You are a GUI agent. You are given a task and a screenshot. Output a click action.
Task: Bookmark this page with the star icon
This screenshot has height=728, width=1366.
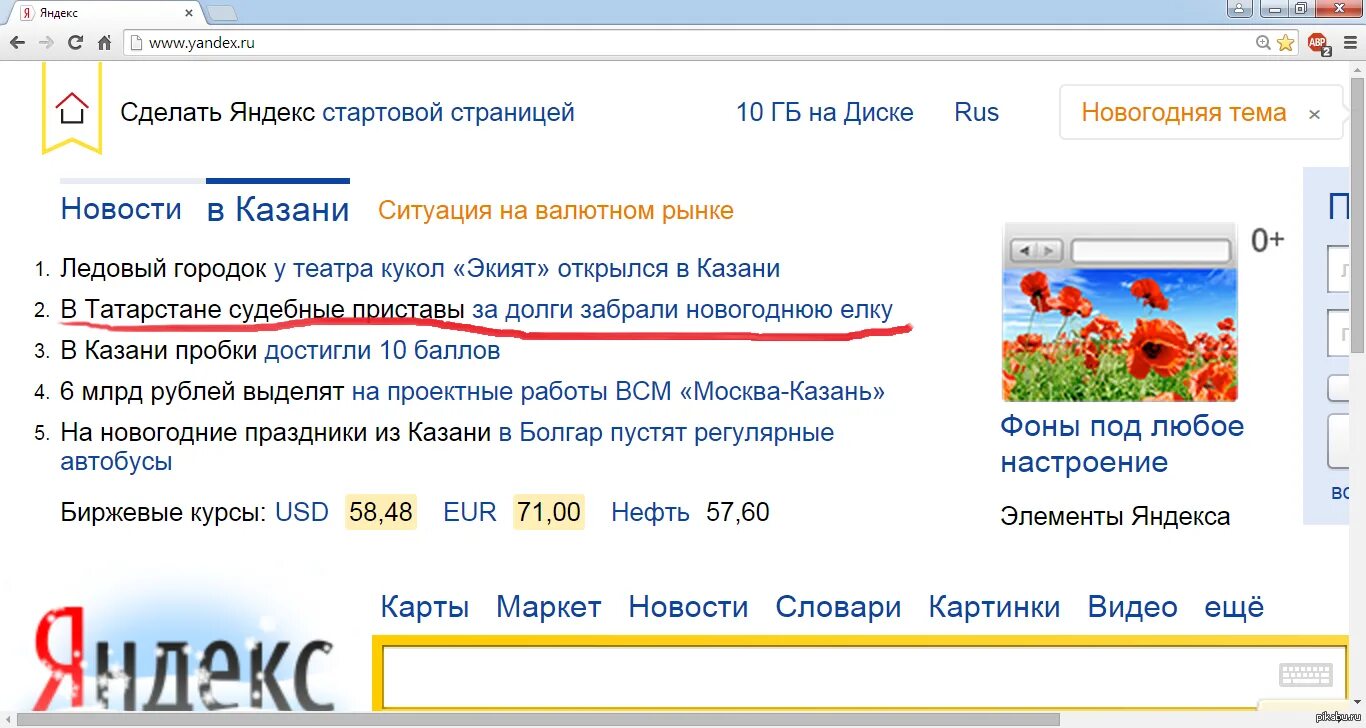(x=1286, y=43)
